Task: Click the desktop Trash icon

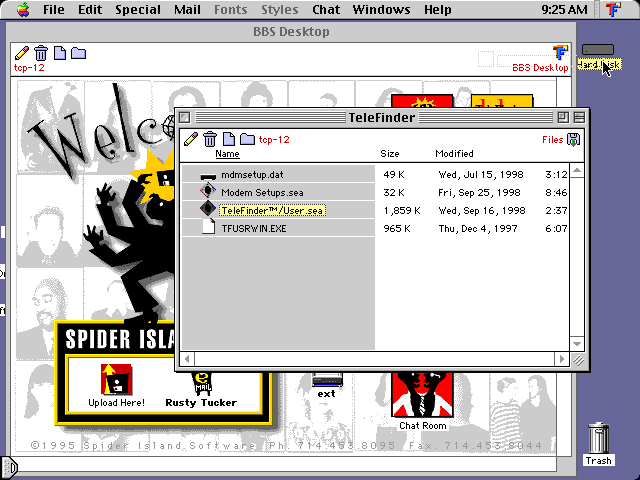Action: (599, 438)
